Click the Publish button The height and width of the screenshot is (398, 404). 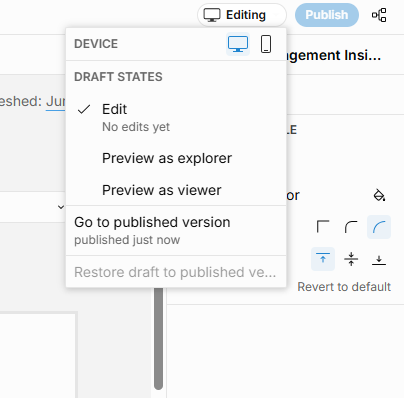click(327, 15)
